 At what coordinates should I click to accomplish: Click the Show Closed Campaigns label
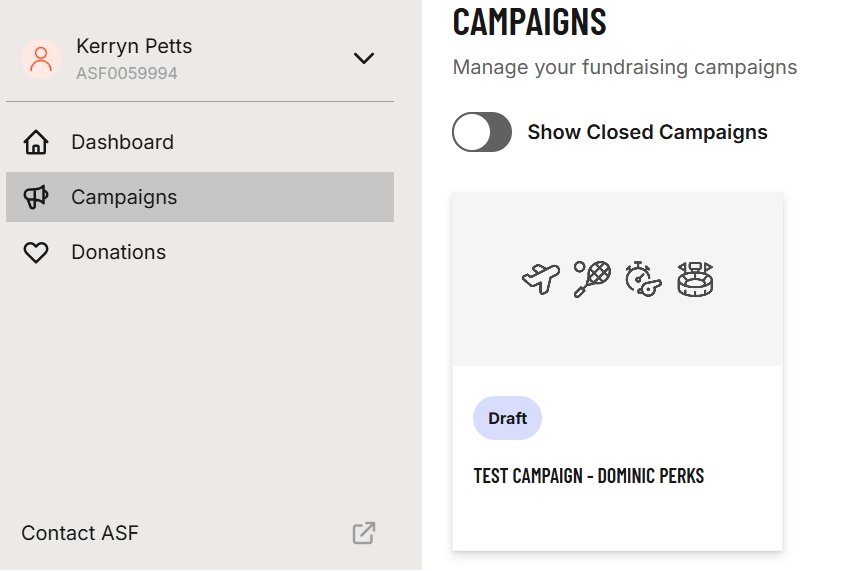[x=647, y=132]
